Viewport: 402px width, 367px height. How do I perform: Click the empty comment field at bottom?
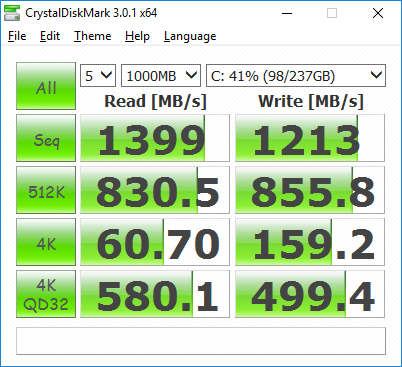coord(201,341)
